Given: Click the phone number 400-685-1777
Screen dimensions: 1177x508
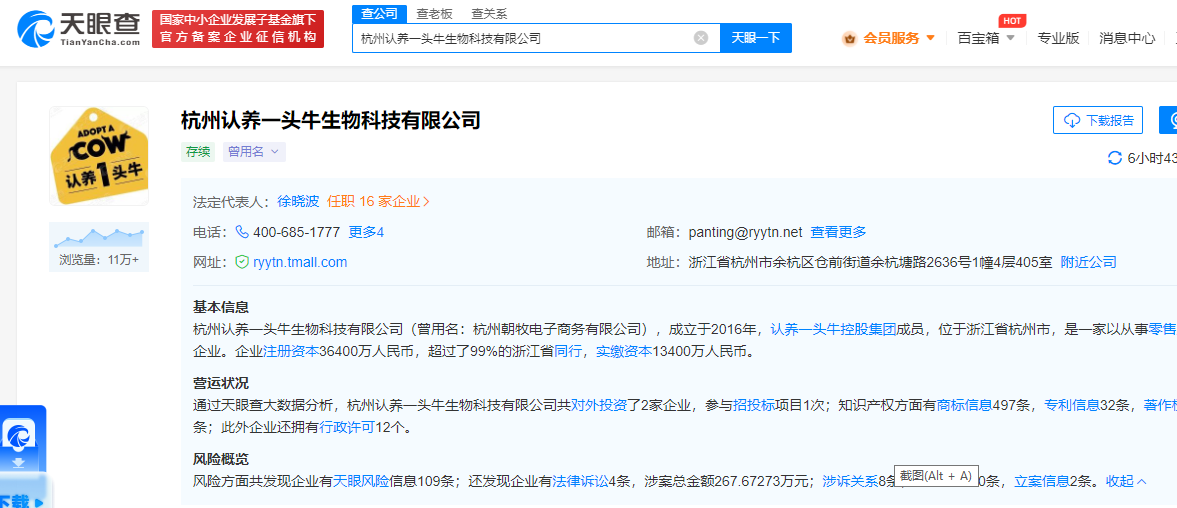Looking at the screenshot, I should (x=297, y=232).
